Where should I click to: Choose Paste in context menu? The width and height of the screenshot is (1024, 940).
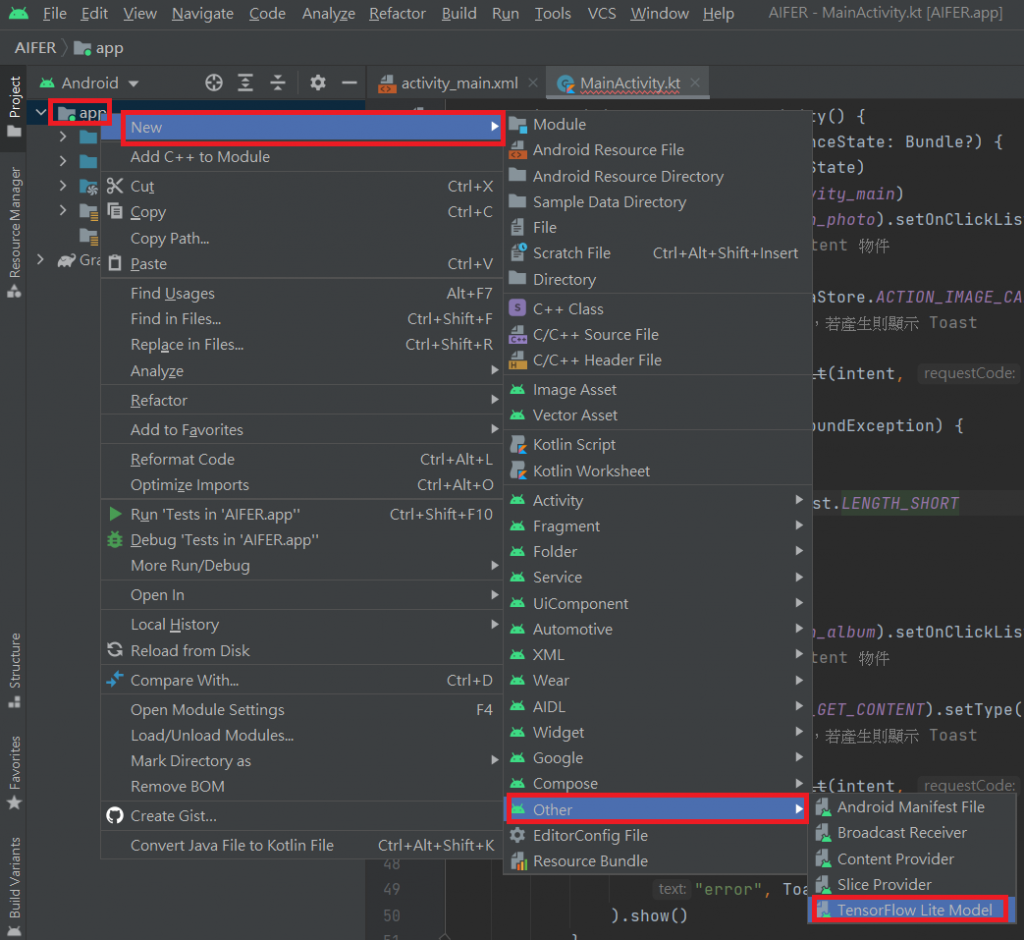302,264
